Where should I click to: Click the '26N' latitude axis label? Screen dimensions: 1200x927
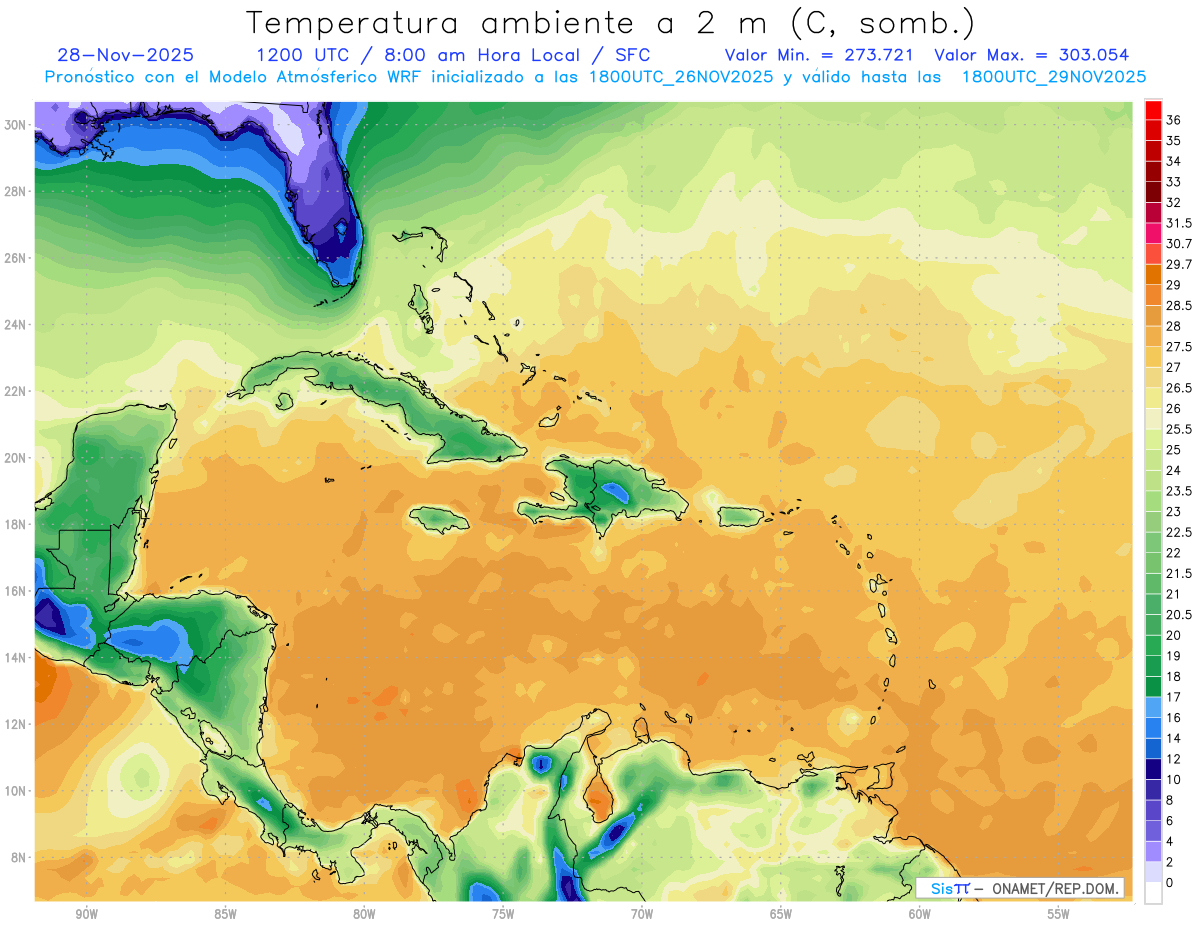15,257
